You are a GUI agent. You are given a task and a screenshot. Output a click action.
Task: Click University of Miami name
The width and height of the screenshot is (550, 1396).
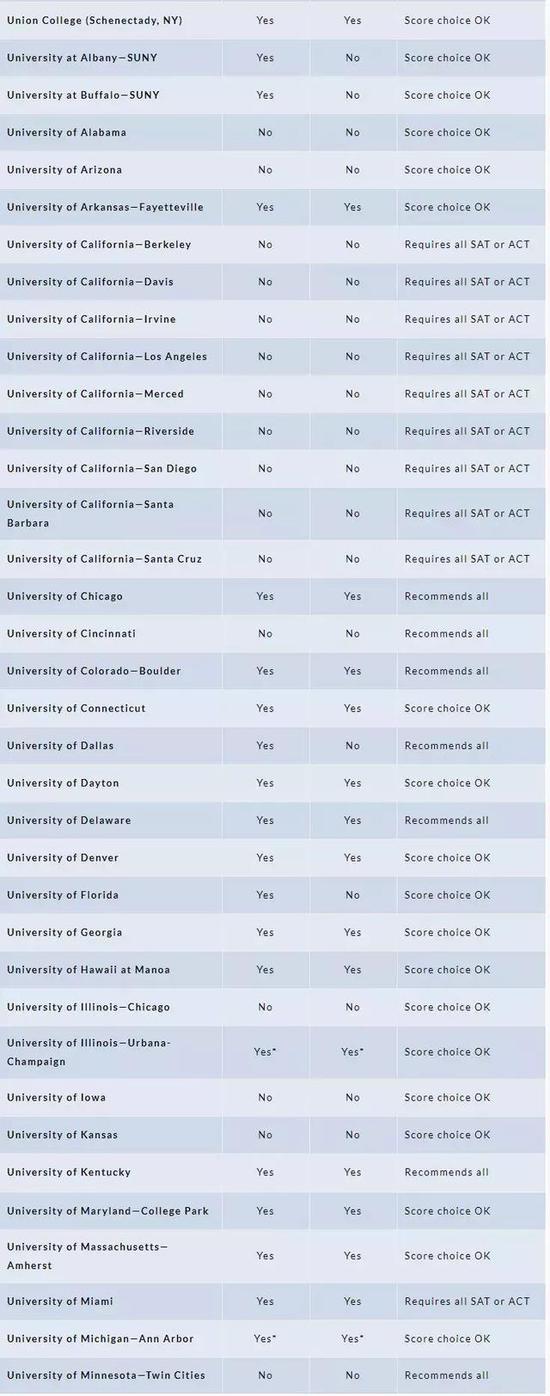(x=60, y=1302)
